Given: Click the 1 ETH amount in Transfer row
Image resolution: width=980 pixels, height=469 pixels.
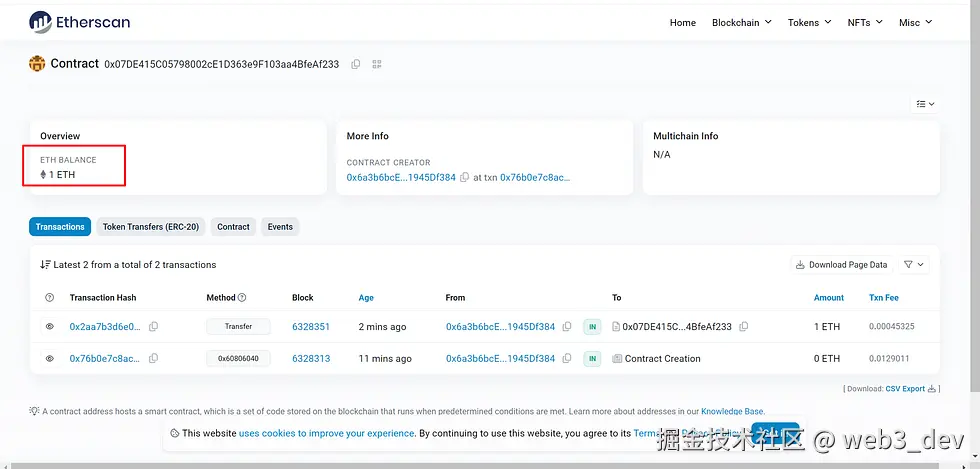Looking at the screenshot, I should click(827, 326).
